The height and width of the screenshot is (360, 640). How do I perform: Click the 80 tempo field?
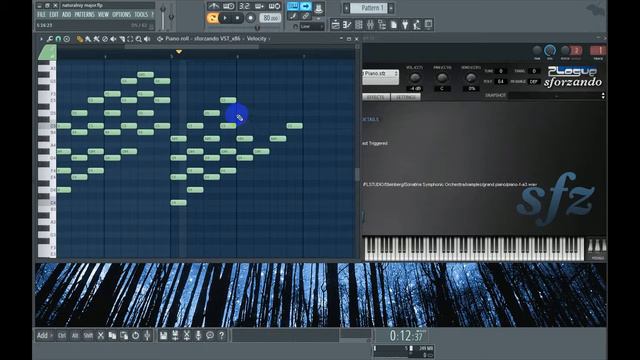[x=270, y=18]
